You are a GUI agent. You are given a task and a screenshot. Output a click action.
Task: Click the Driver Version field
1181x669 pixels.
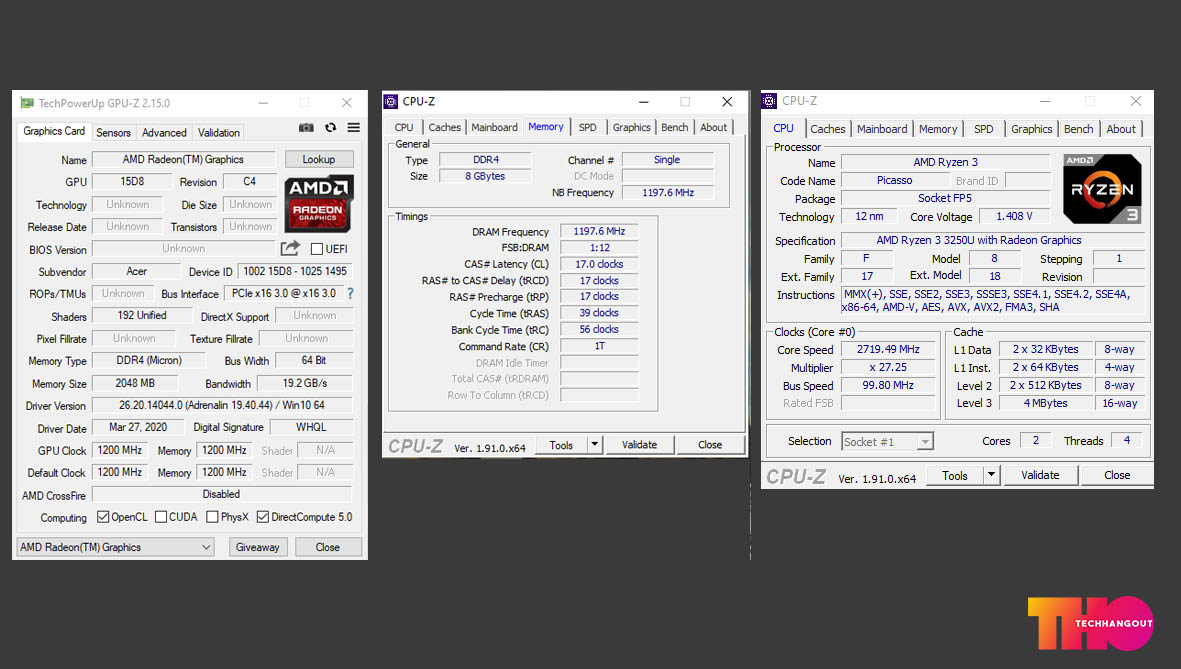(221, 405)
